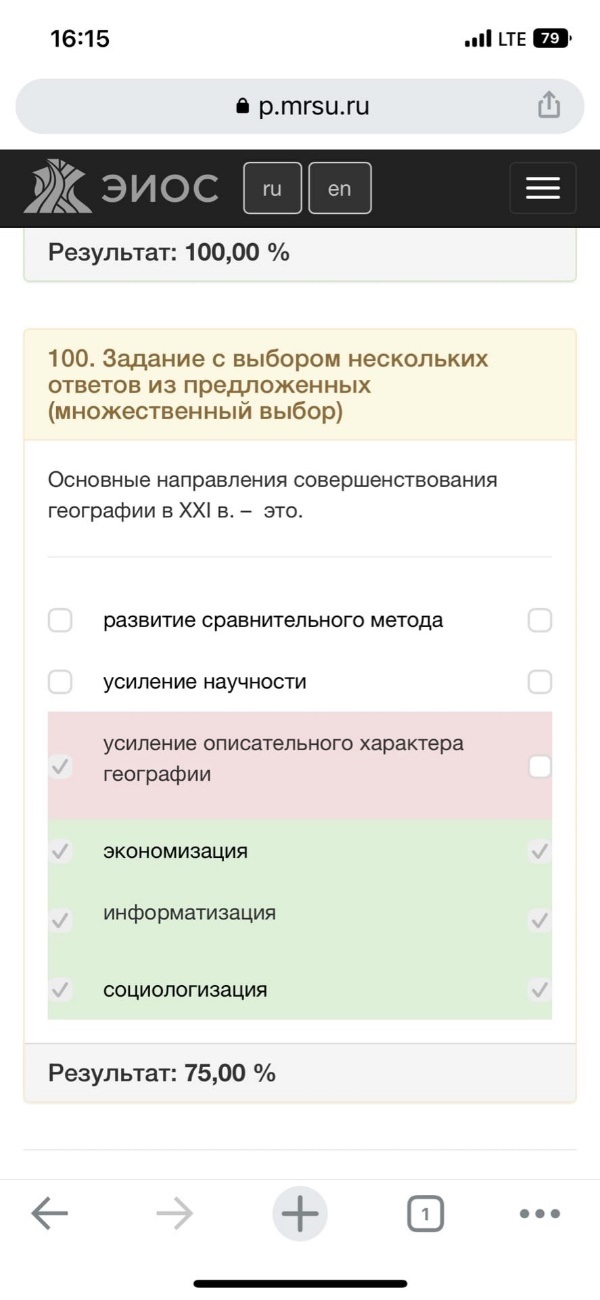Toggle left checkbox next to экономизация
This screenshot has height=1300, width=600.
(60, 852)
